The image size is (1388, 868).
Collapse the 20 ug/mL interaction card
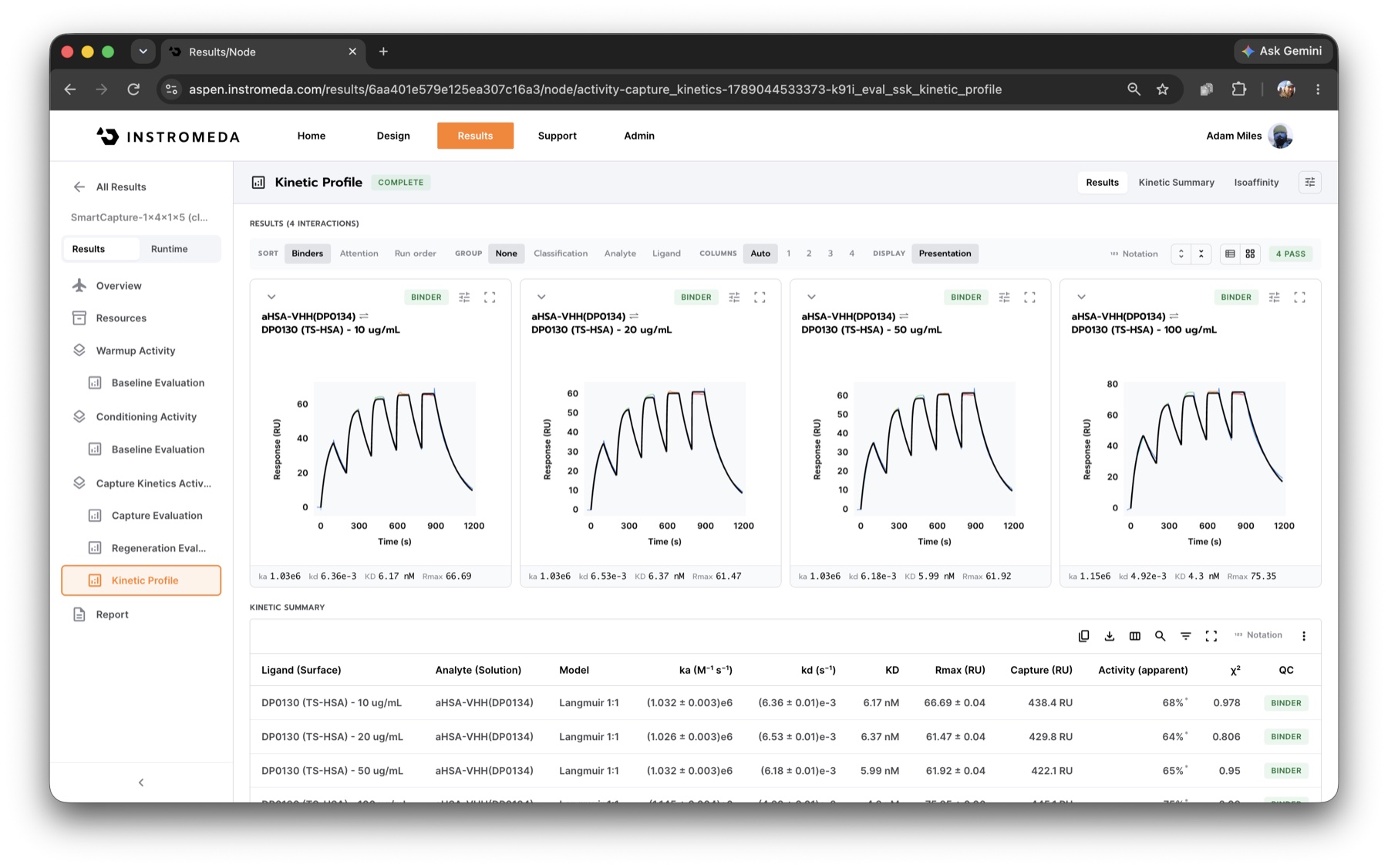pyautogui.click(x=541, y=297)
